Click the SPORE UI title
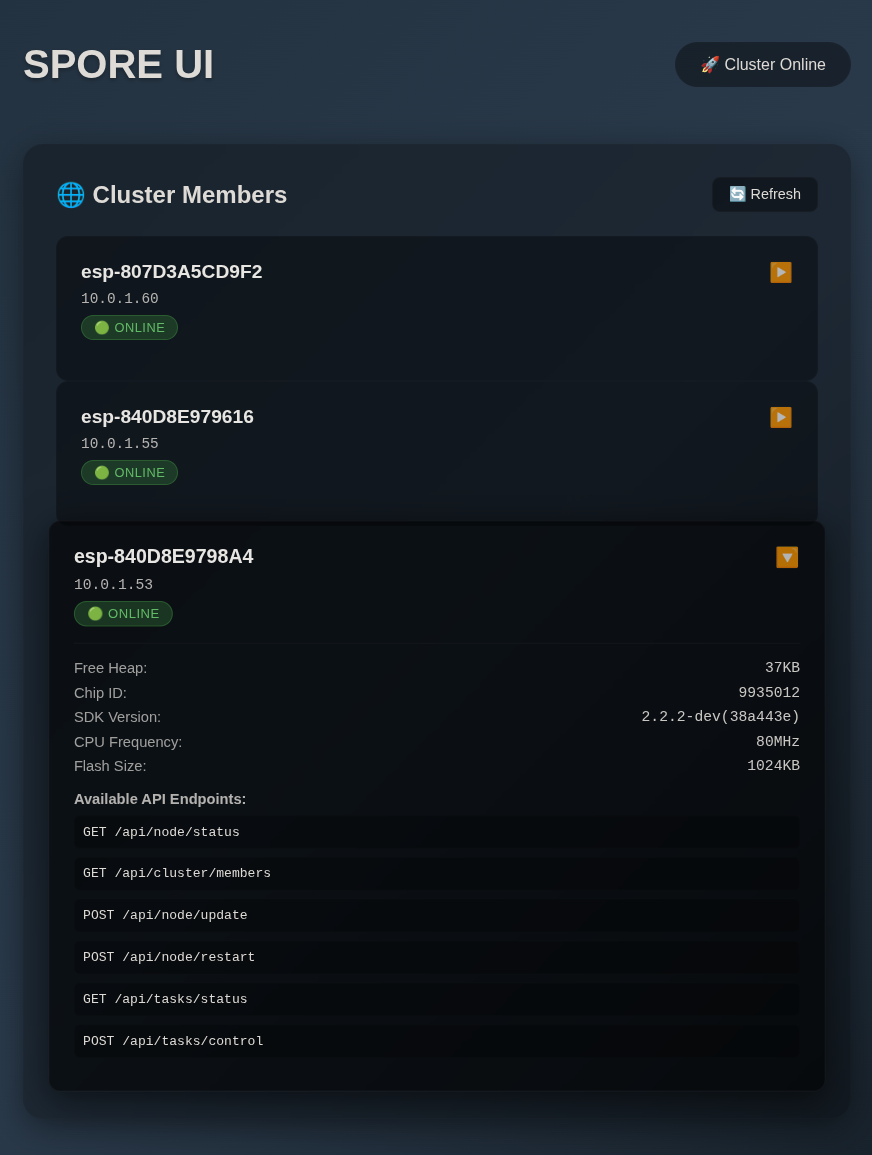872x1155 pixels. pos(118,64)
